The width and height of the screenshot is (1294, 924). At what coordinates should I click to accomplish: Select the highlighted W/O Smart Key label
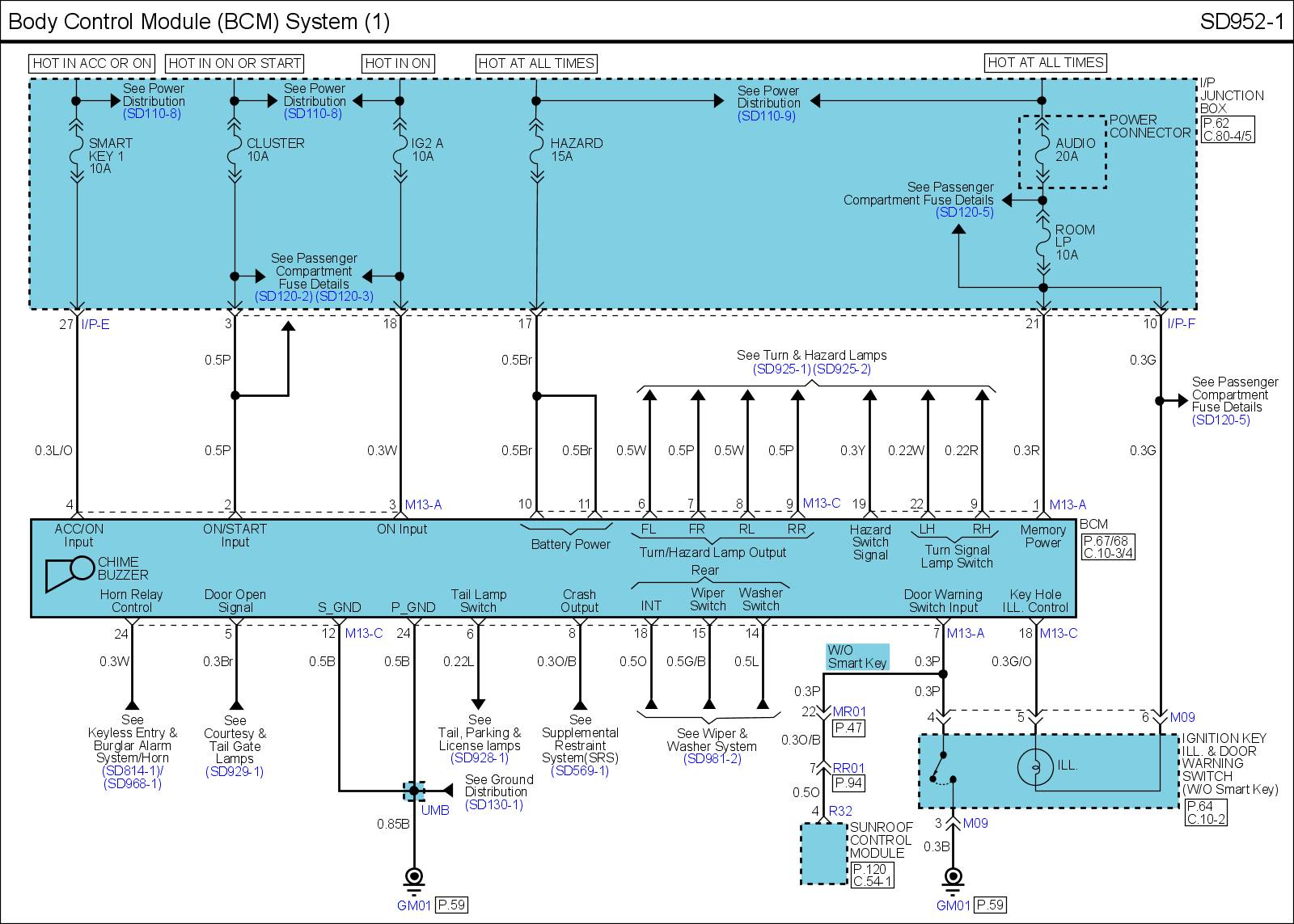point(857,656)
